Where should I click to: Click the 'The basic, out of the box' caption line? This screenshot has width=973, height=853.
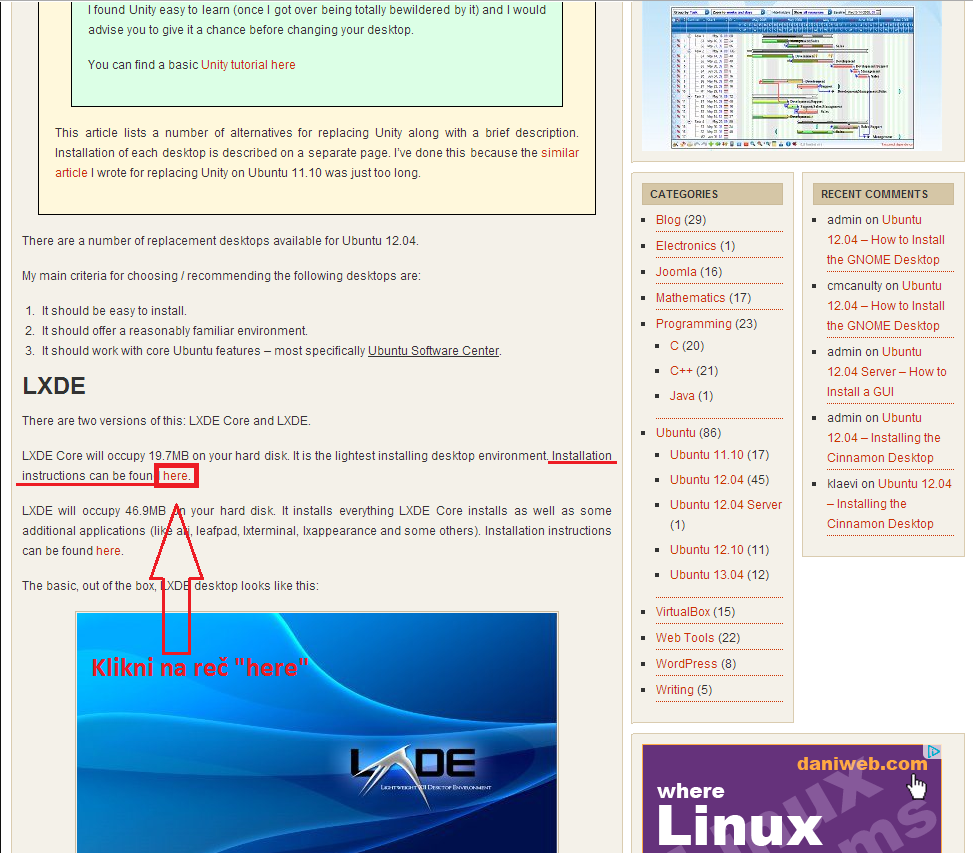[170, 586]
